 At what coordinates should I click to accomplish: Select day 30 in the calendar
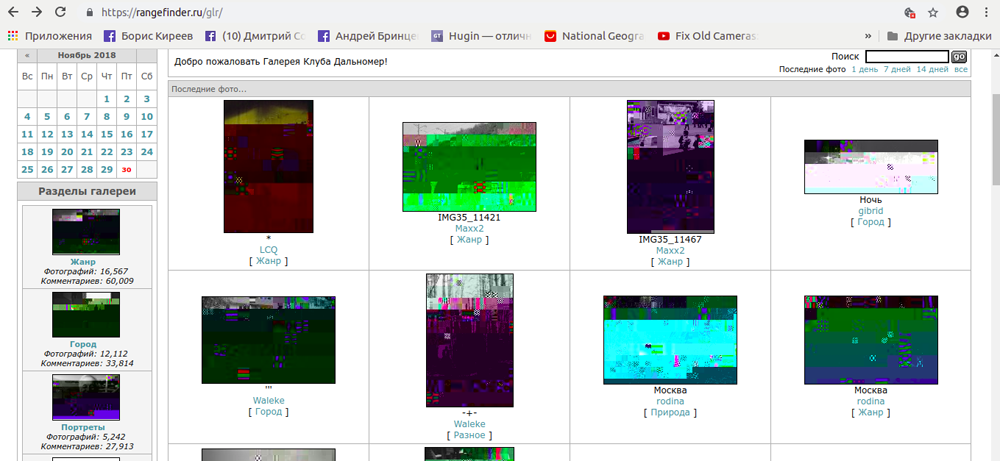pos(126,170)
